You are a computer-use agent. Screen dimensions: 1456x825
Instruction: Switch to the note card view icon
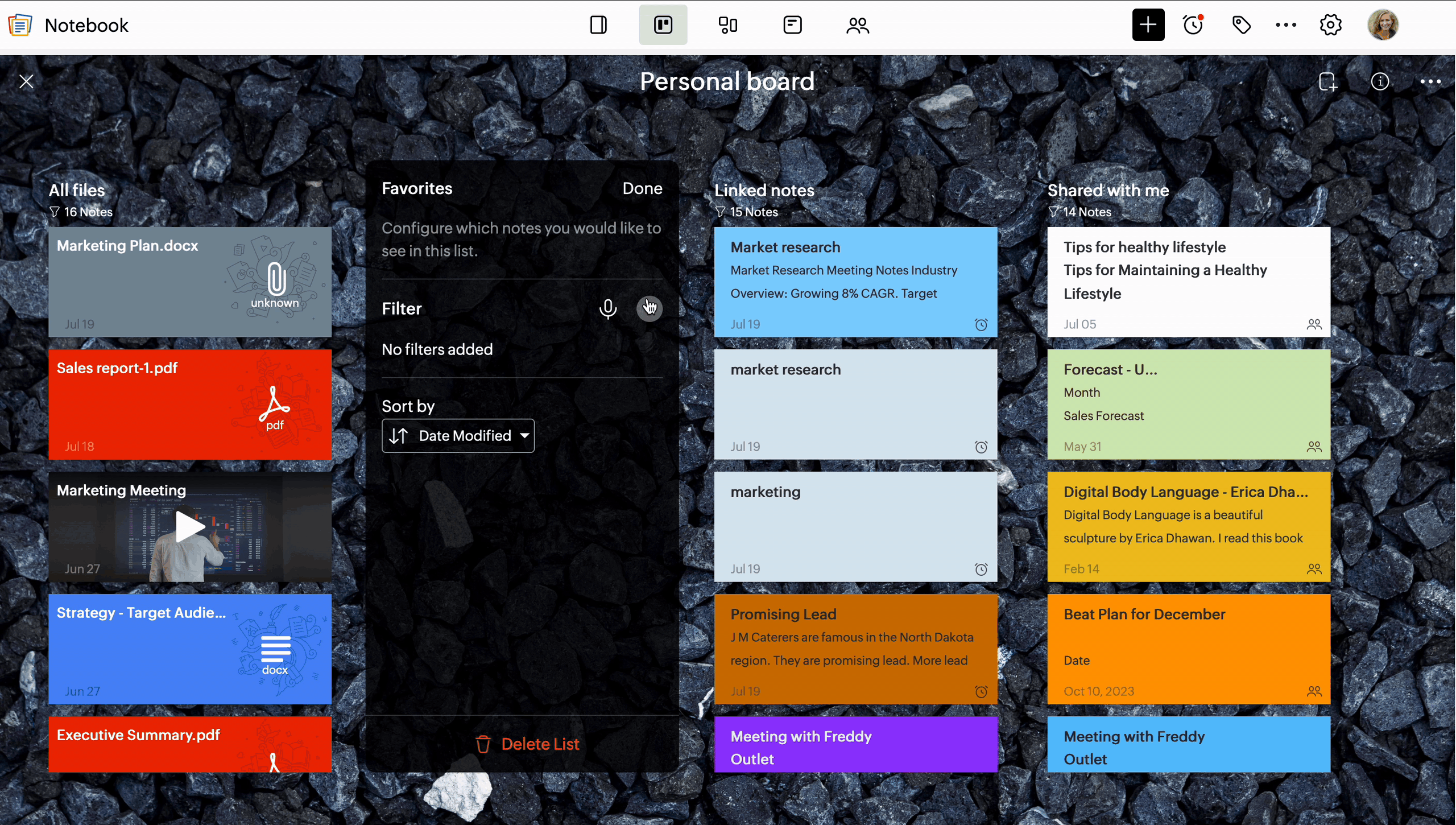(x=792, y=25)
